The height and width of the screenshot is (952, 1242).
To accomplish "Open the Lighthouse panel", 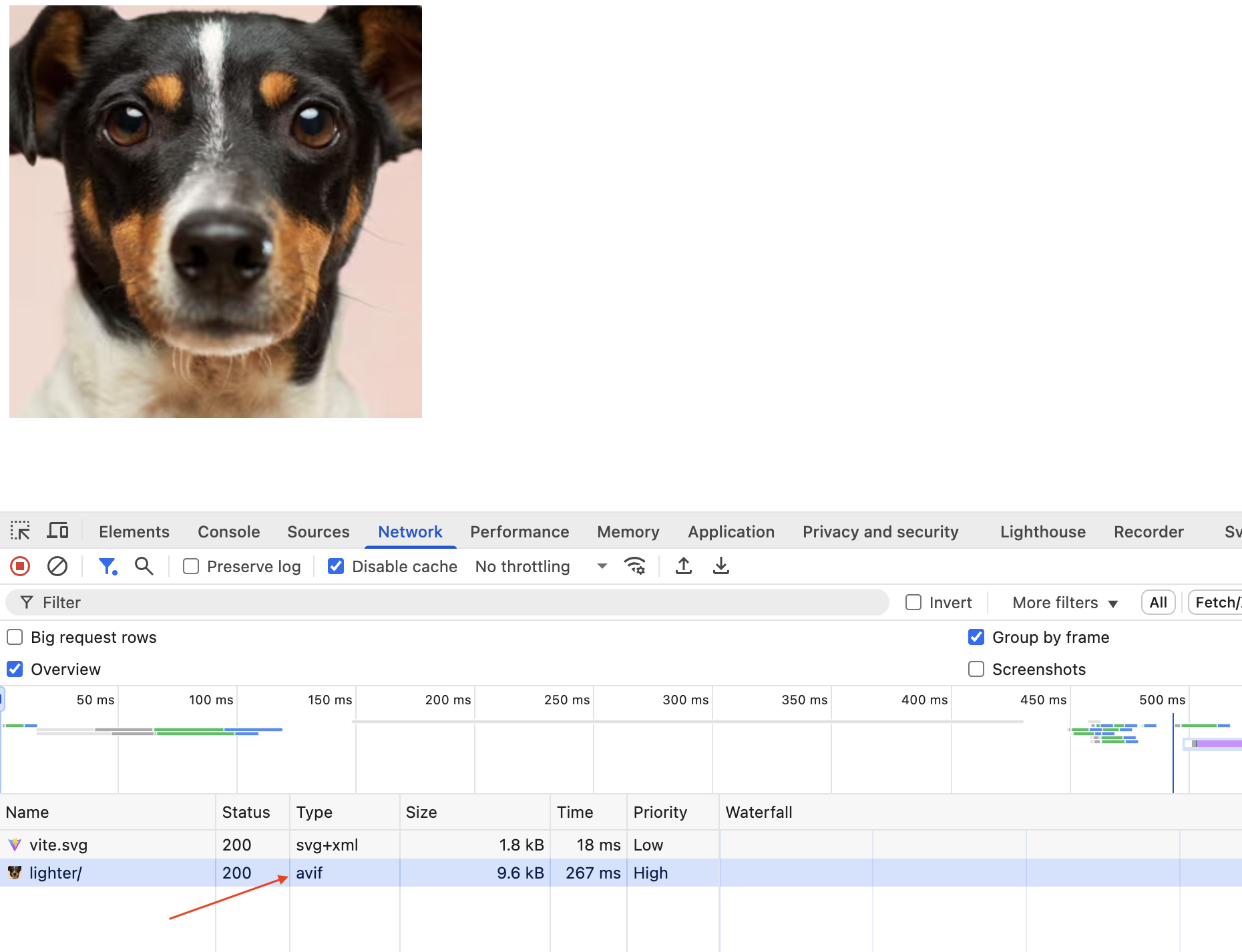I will point(1042,531).
